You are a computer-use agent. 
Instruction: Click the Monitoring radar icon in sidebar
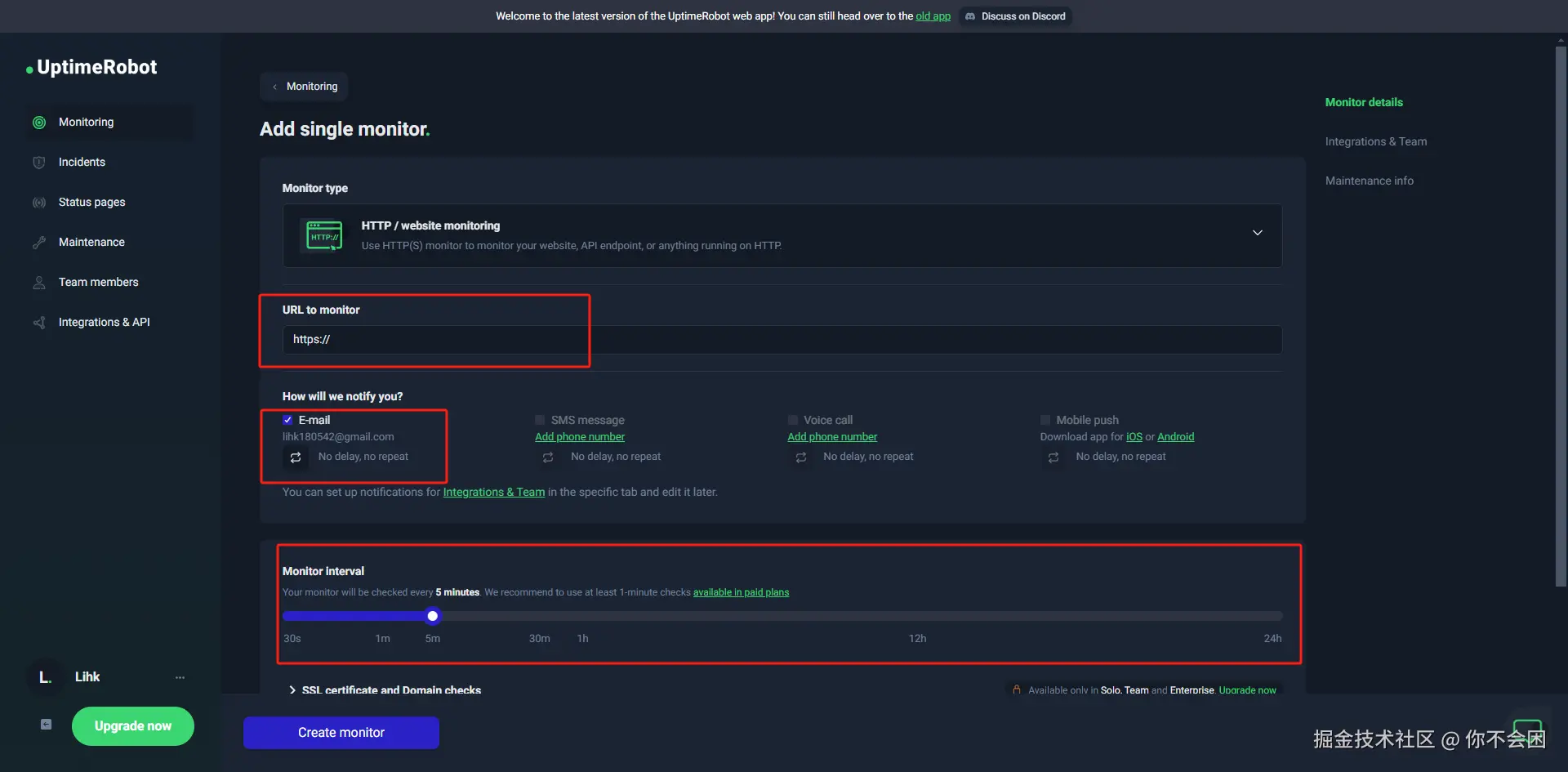coord(39,123)
